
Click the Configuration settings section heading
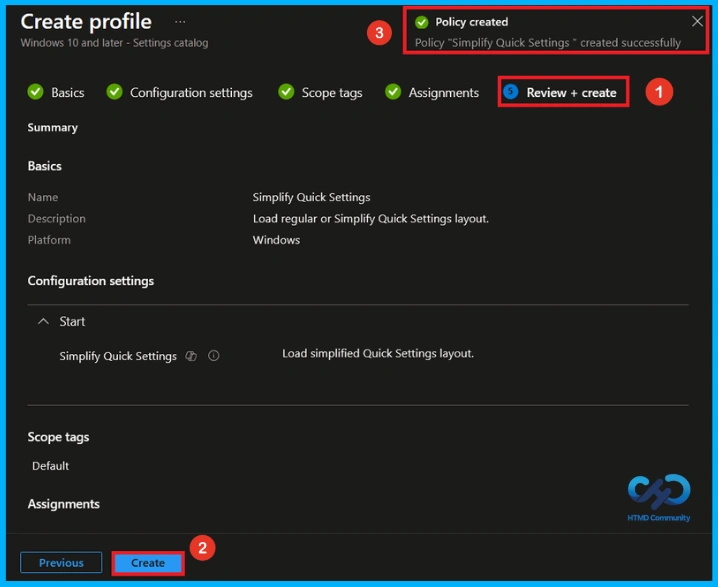click(x=91, y=281)
